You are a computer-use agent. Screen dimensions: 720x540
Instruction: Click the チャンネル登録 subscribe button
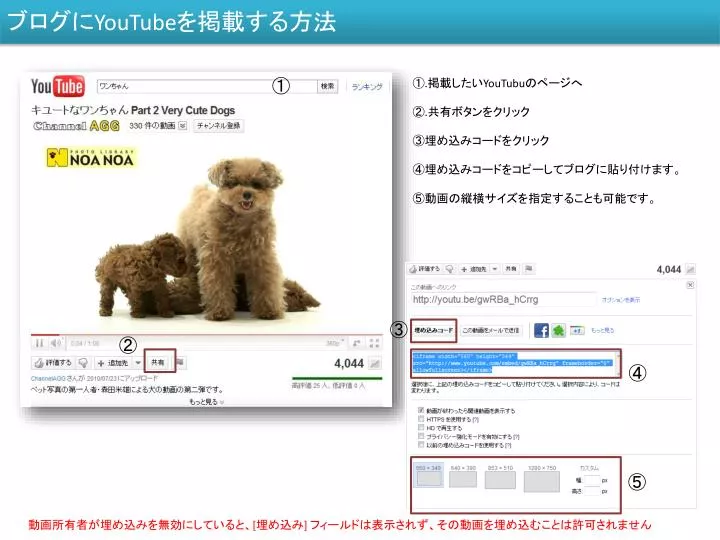coord(219,126)
